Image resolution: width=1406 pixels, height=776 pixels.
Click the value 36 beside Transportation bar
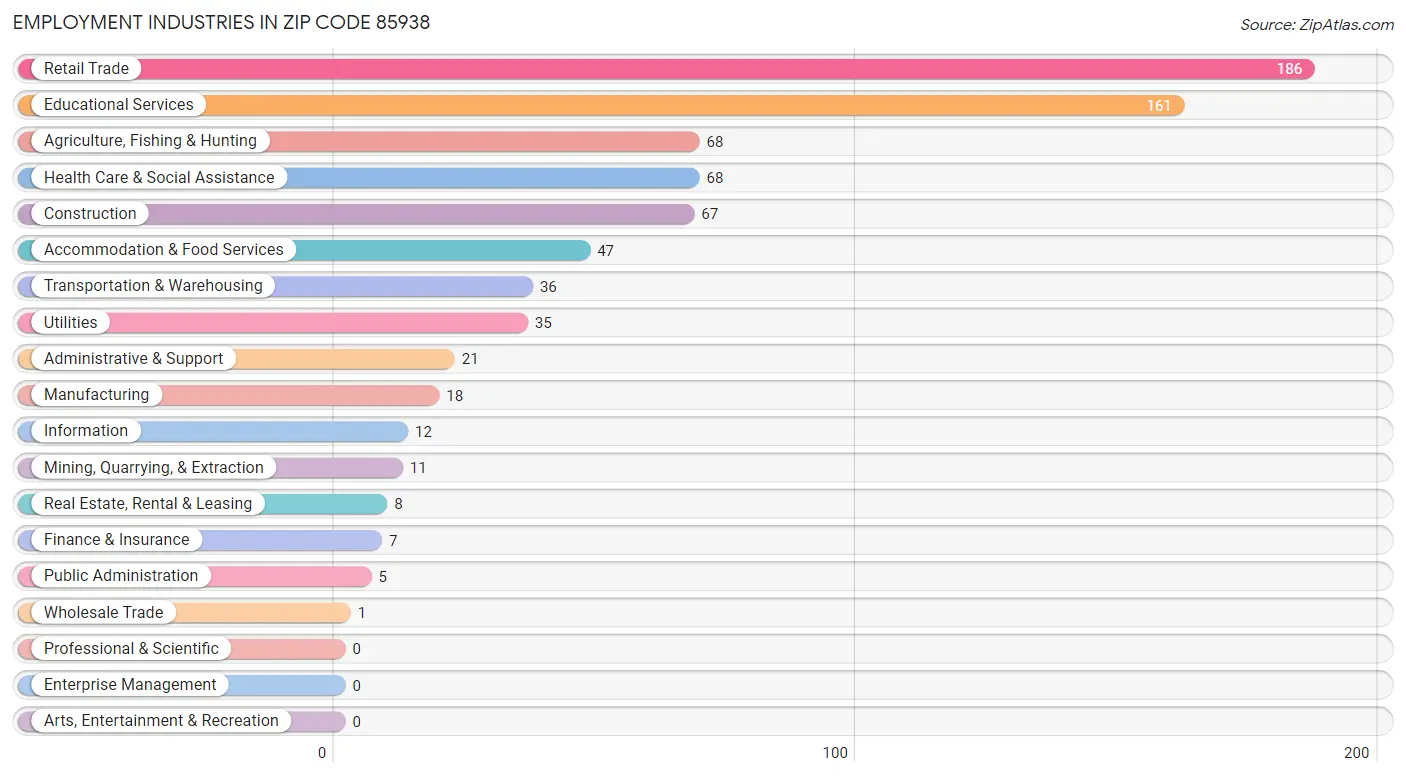[x=548, y=287]
